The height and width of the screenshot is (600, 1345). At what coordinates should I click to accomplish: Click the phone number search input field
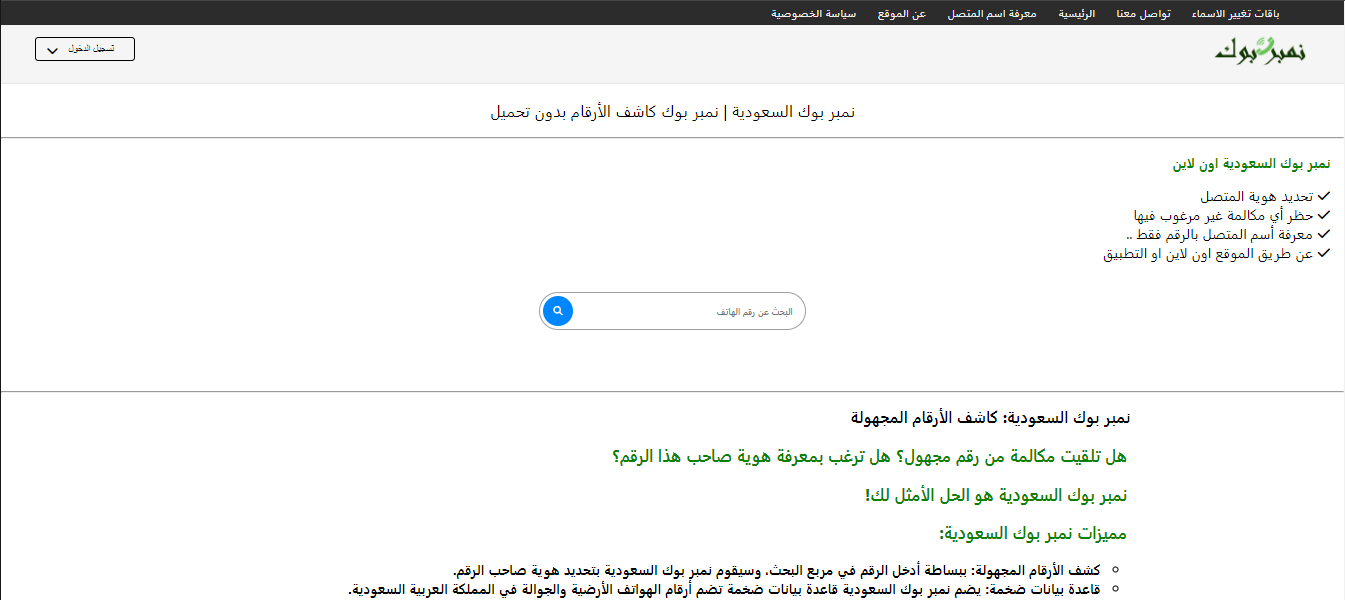pyautogui.click(x=690, y=311)
